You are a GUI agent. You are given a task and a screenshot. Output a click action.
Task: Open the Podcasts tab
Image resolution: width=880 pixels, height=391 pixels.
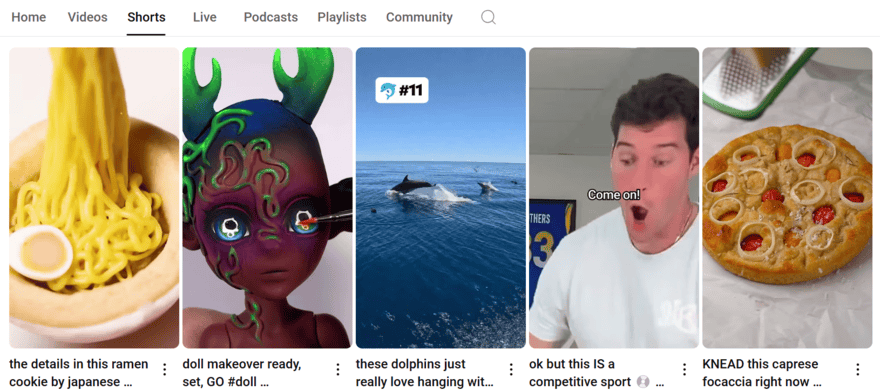pos(271,17)
